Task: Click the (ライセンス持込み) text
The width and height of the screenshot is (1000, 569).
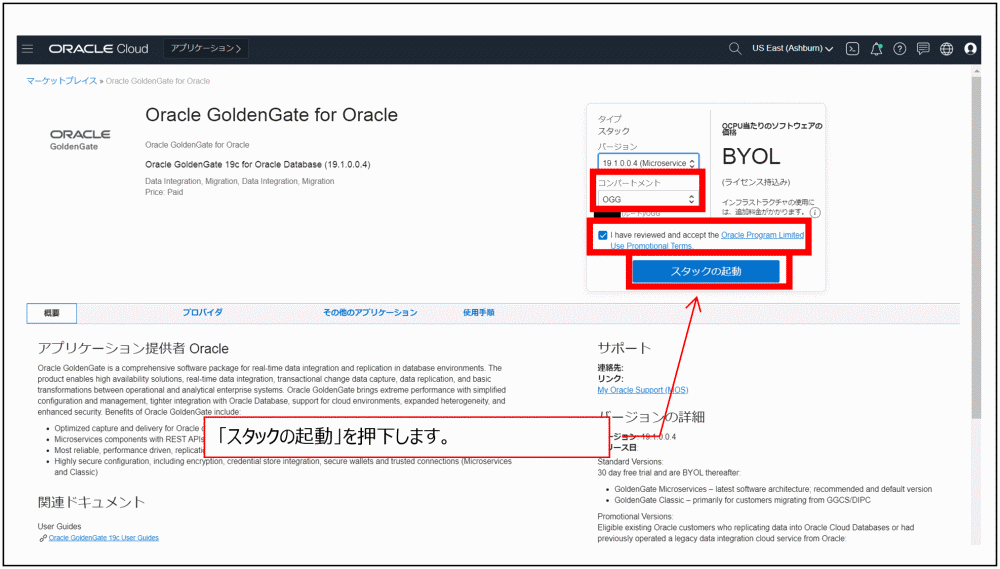Action: click(756, 182)
